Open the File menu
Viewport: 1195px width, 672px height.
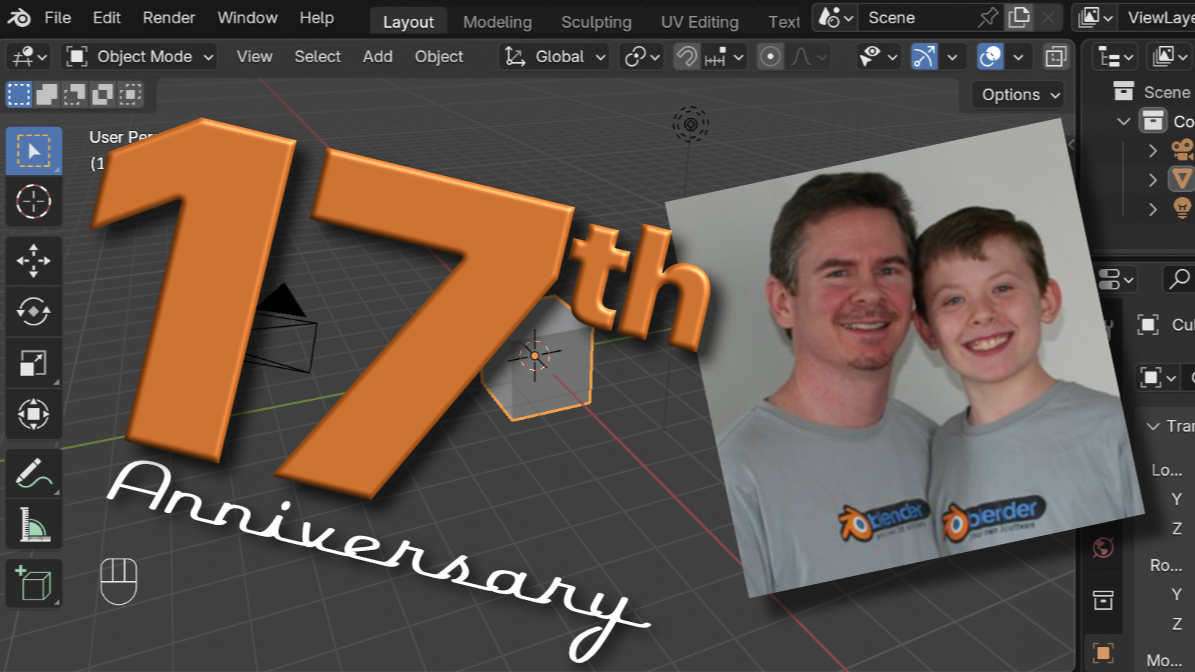pos(57,18)
